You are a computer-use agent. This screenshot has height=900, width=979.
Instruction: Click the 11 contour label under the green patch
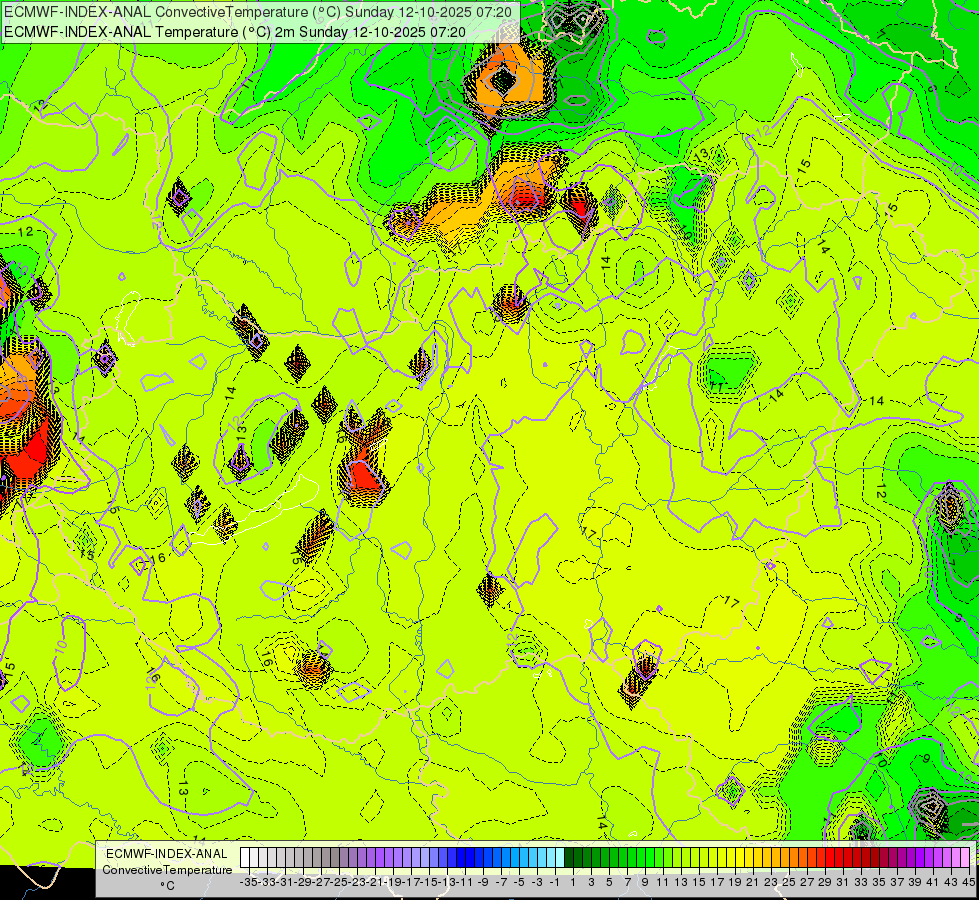716,387
